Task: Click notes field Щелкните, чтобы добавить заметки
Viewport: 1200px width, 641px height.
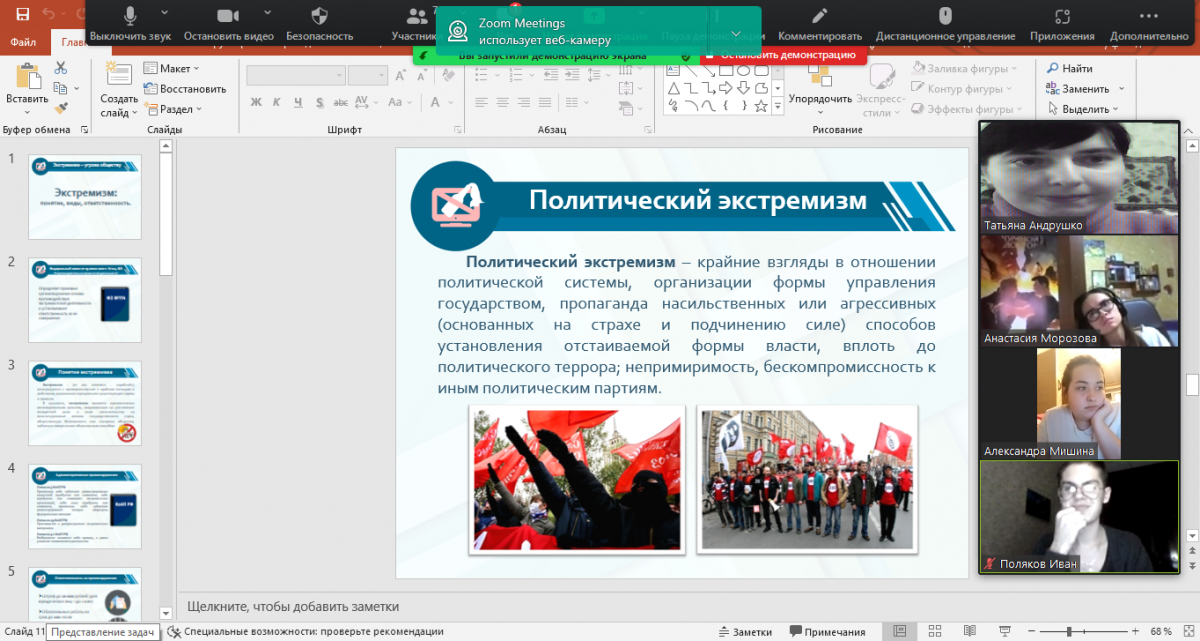Action: (293, 606)
